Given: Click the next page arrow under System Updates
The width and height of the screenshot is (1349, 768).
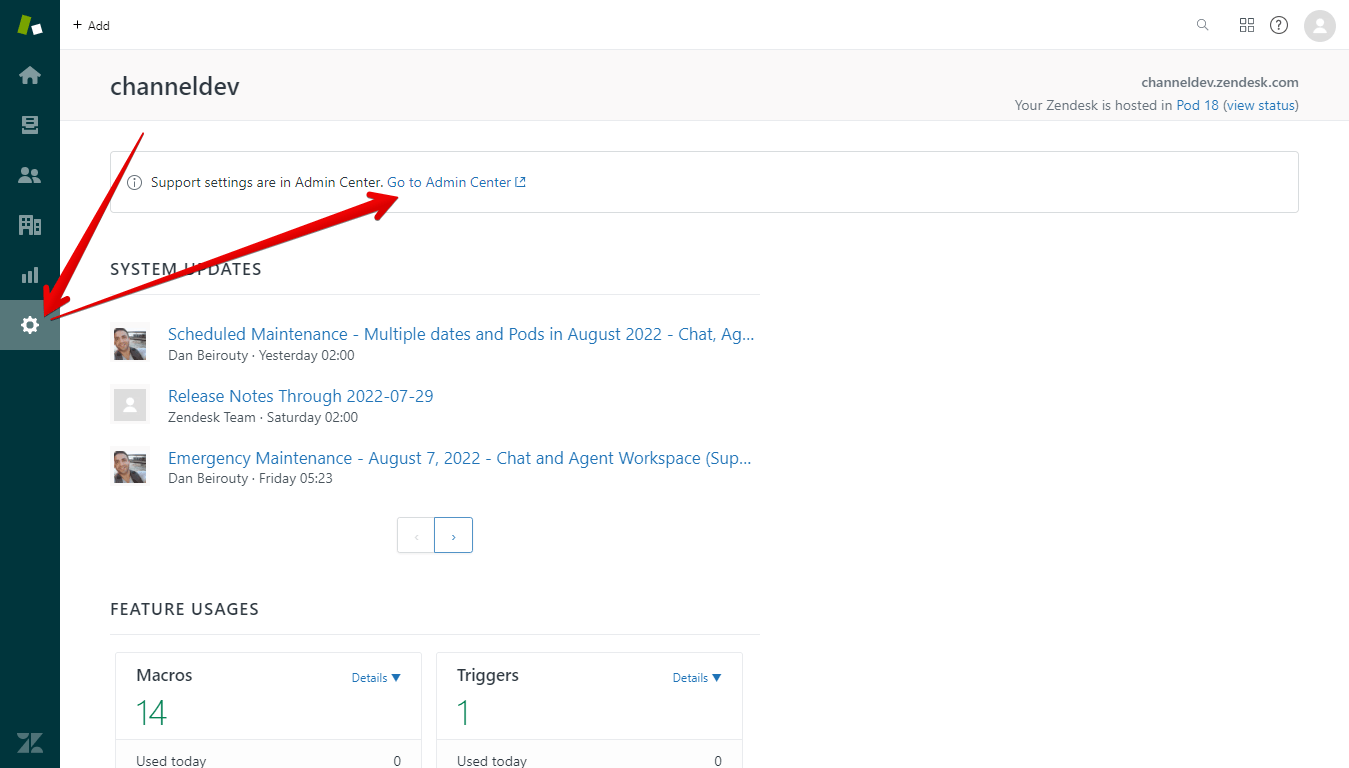Looking at the screenshot, I should 453,535.
